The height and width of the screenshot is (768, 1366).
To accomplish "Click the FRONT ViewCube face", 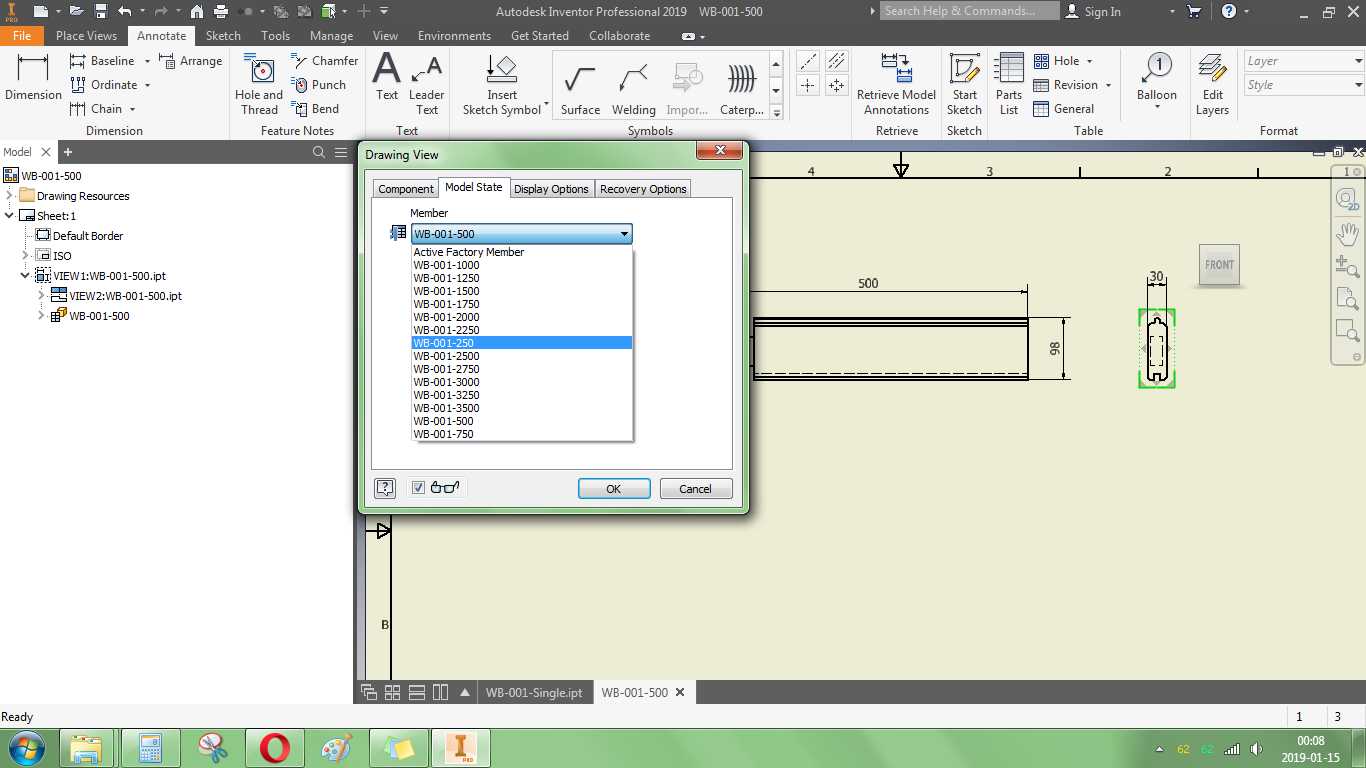I will [x=1219, y=265].
